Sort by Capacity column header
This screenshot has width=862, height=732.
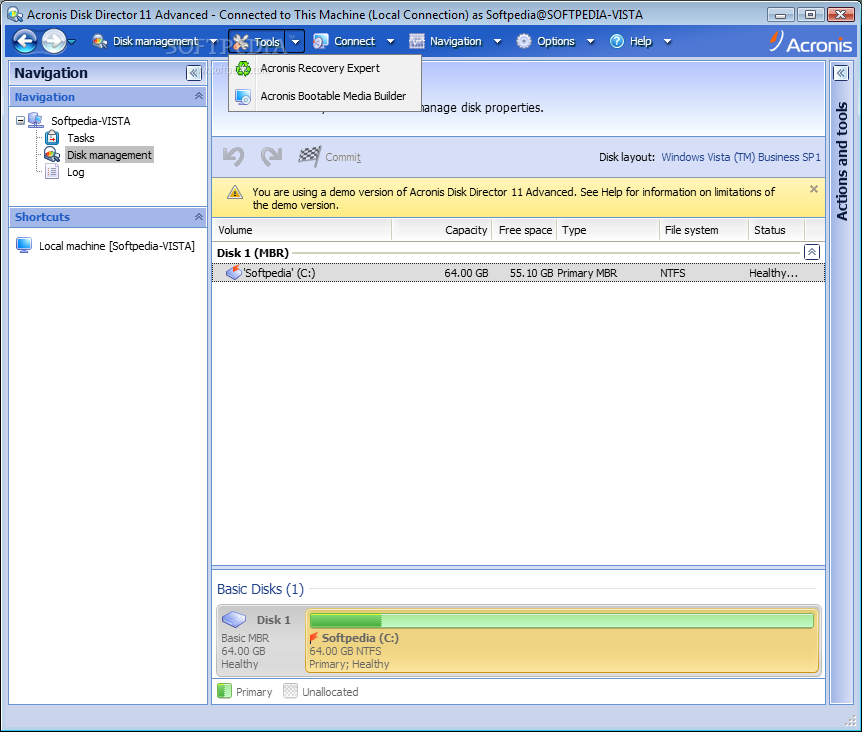pyautogui.click(x=441, y=230)
